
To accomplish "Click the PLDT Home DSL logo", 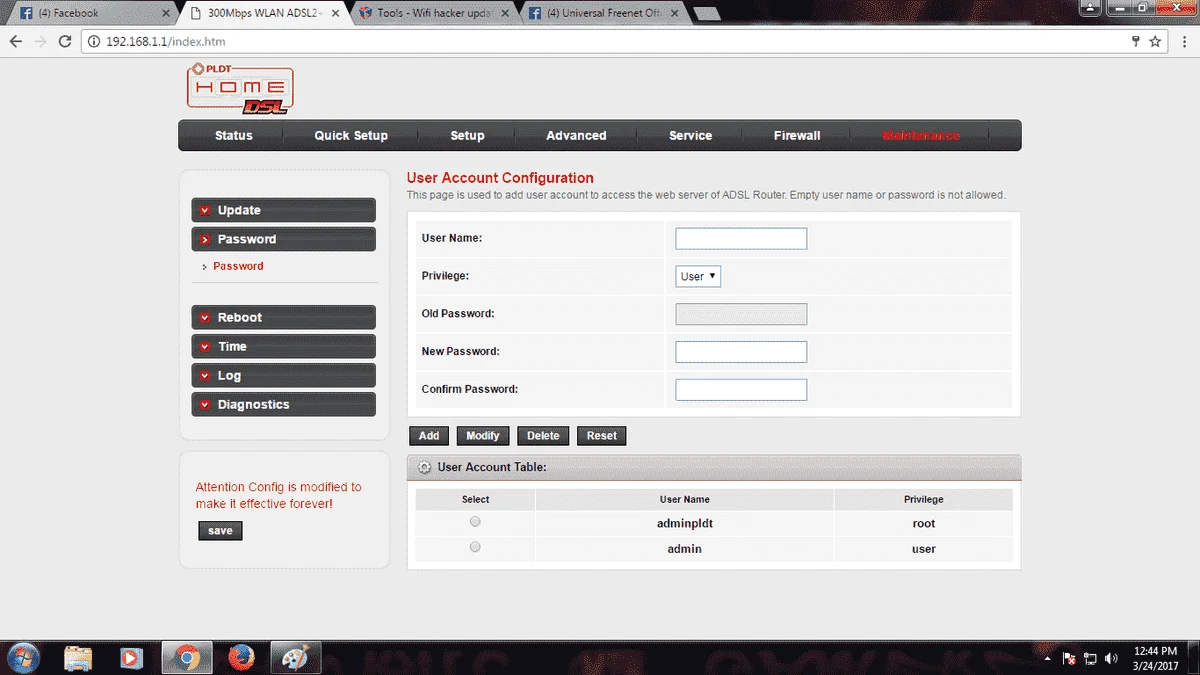I will (240, 88).
